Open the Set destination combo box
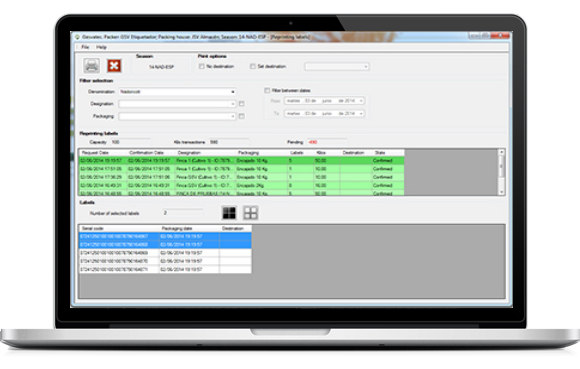 point(337,67)
